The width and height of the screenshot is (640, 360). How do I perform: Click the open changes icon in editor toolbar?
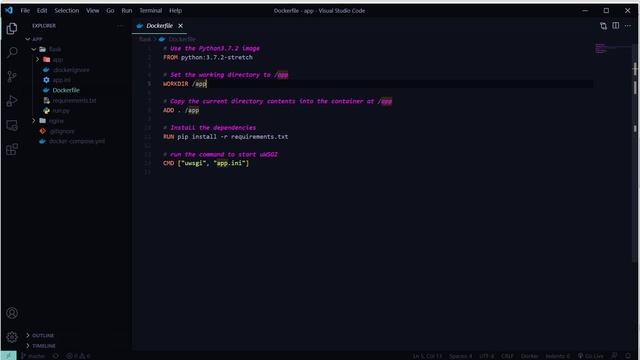[603, 26]
